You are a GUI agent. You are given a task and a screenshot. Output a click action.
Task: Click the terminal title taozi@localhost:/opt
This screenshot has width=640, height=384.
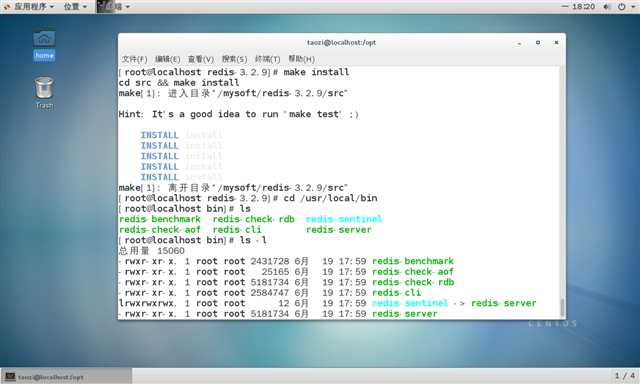coord(341,42)
